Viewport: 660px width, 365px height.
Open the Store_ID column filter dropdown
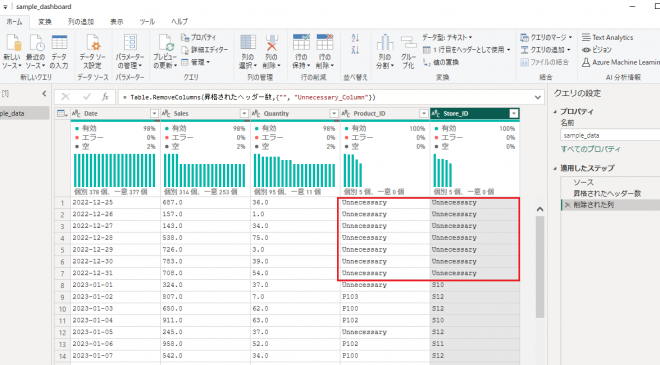(514, 113)
